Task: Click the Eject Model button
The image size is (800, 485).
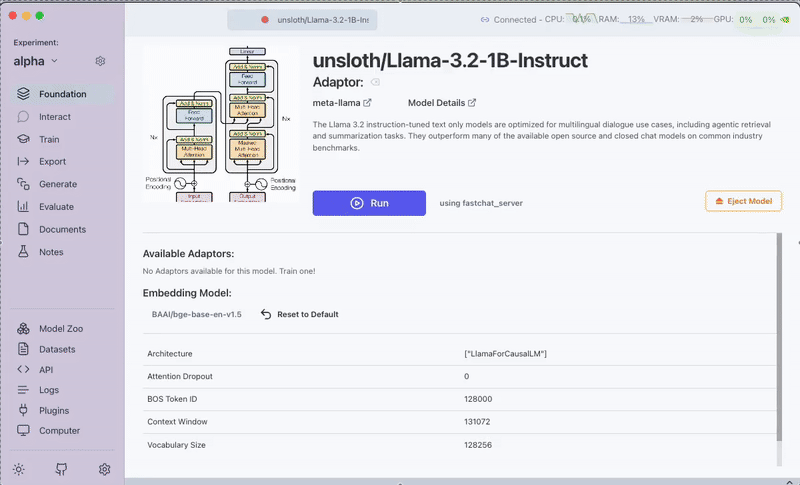Action: (743, 201)
